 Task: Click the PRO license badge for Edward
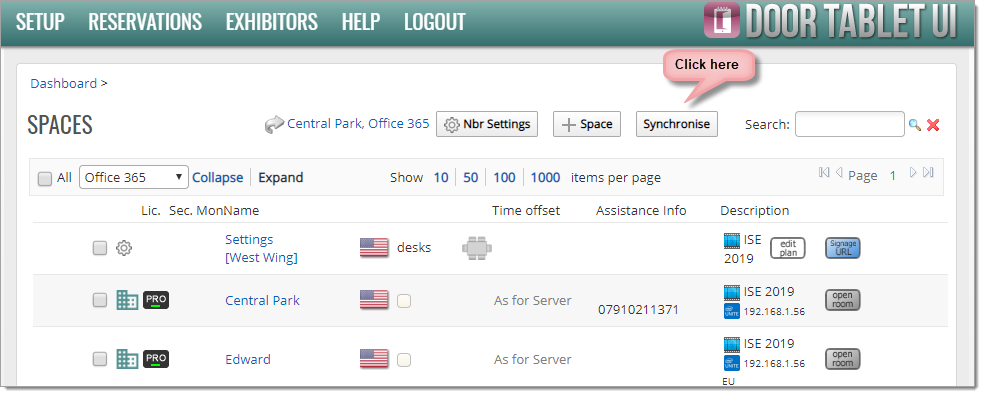[156, 359]
